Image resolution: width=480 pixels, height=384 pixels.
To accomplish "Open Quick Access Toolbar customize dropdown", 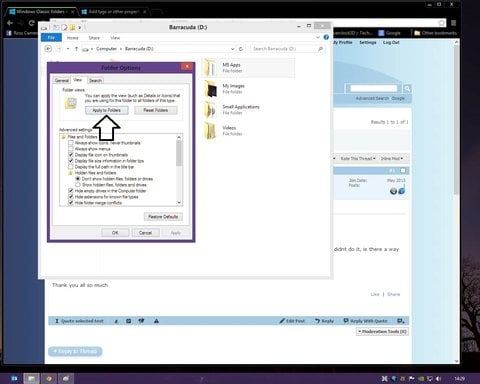I will click(x=80, y=27).
